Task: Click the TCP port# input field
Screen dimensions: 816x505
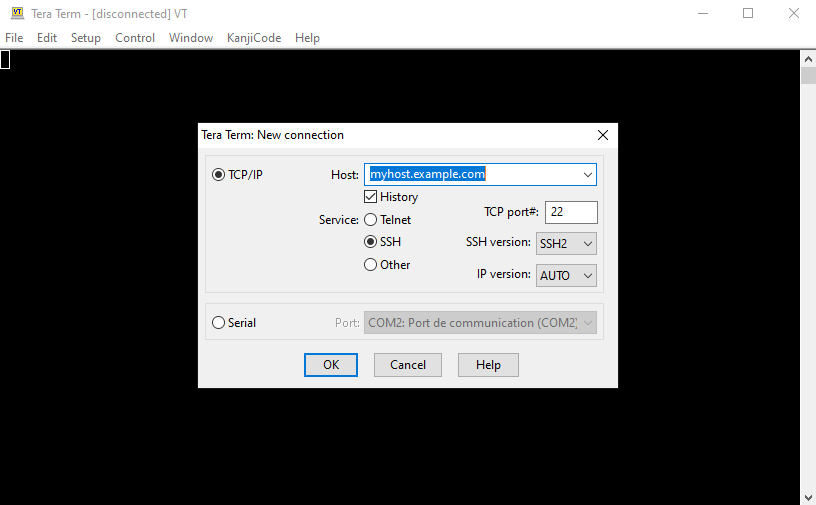Action: 571,212
